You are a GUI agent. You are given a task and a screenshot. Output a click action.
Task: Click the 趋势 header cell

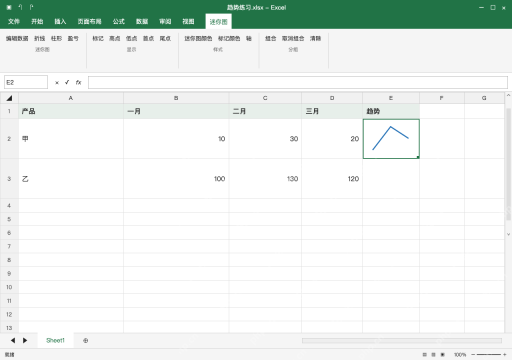click(391, 111)
